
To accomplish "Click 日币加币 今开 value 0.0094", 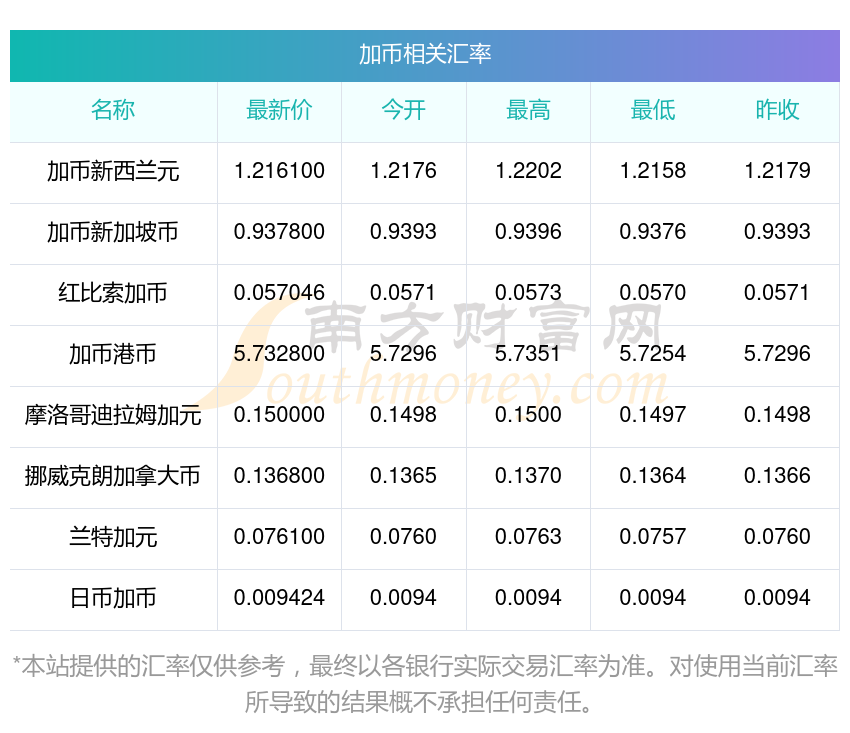I will (x=403, y=598).
